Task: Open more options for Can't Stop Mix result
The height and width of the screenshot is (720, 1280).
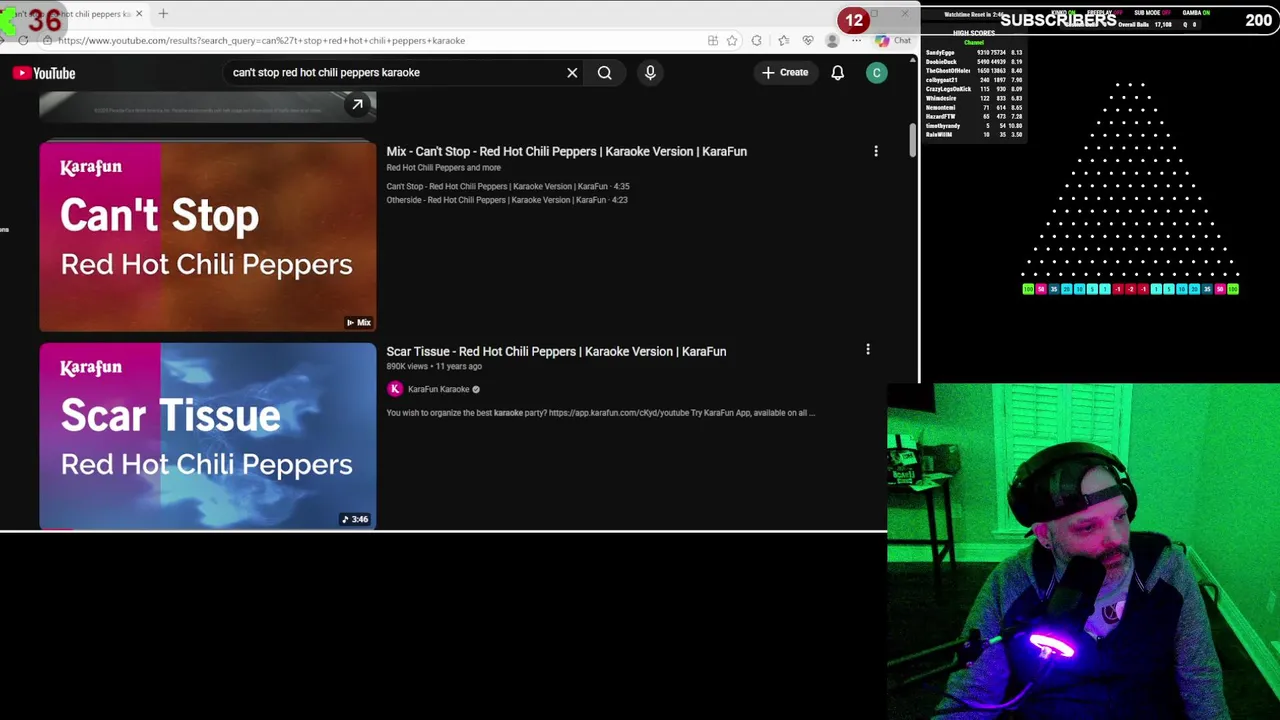Action: (876, 151)
